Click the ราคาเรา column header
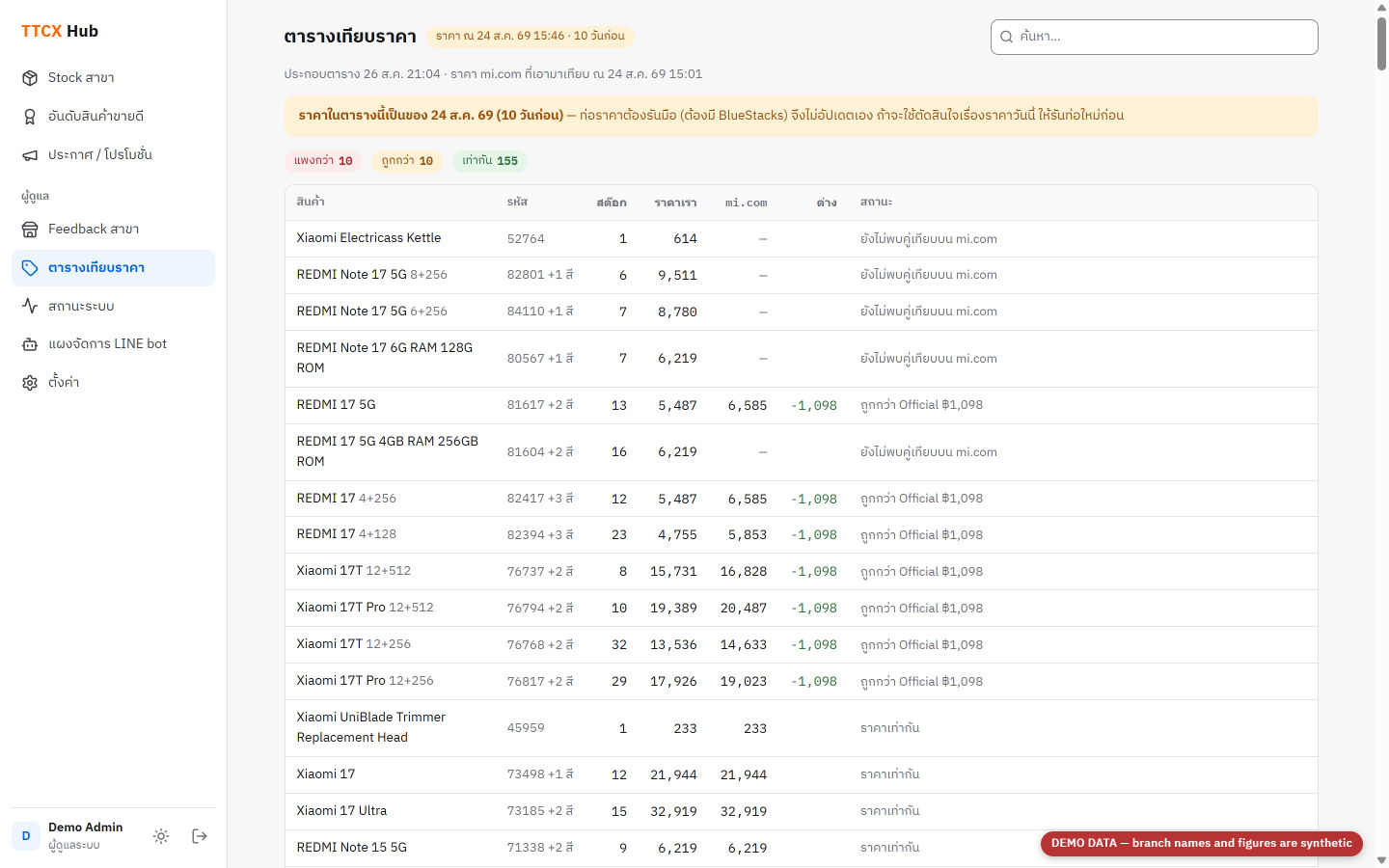Image resolution: width=1389 pixels, height=868 pixels. tap(675, 203)
